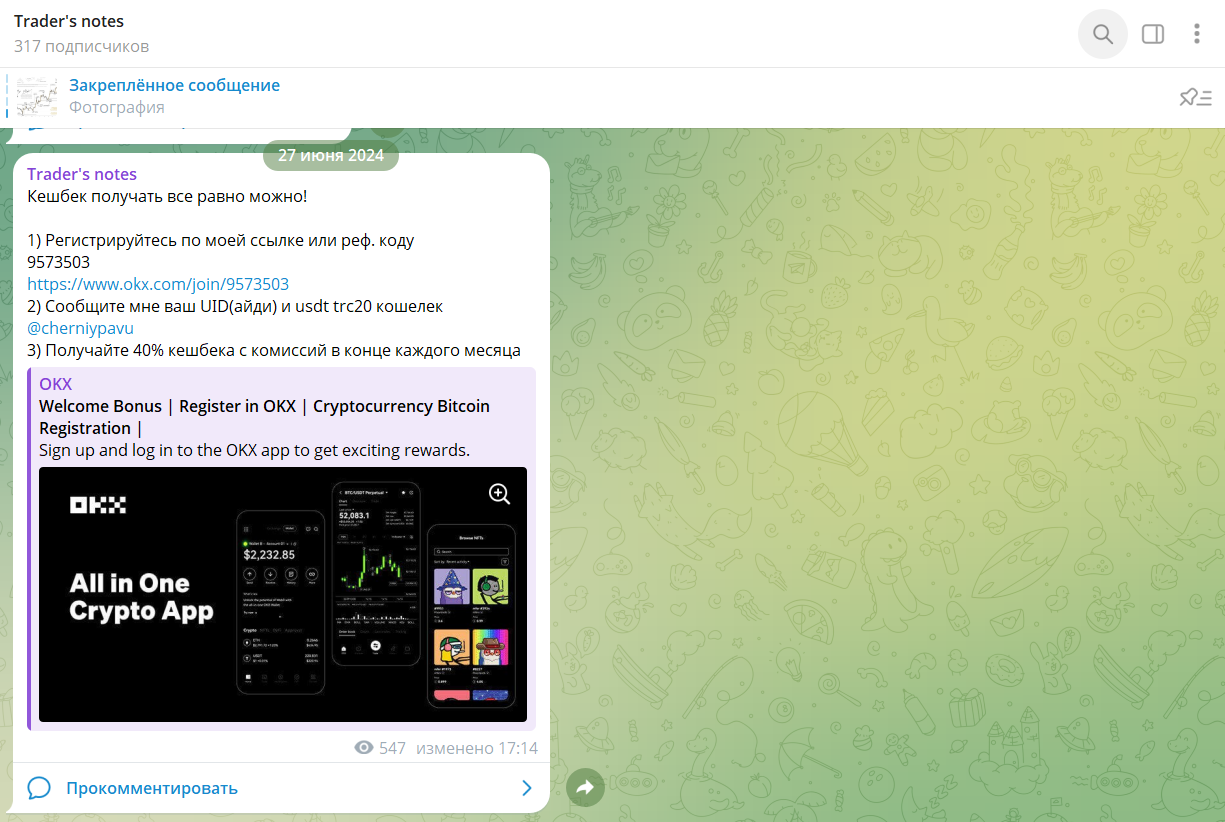Zoom the OKX preview image
The height and width of the screenshot is (822, 1225).
click(x=499, y=493)
